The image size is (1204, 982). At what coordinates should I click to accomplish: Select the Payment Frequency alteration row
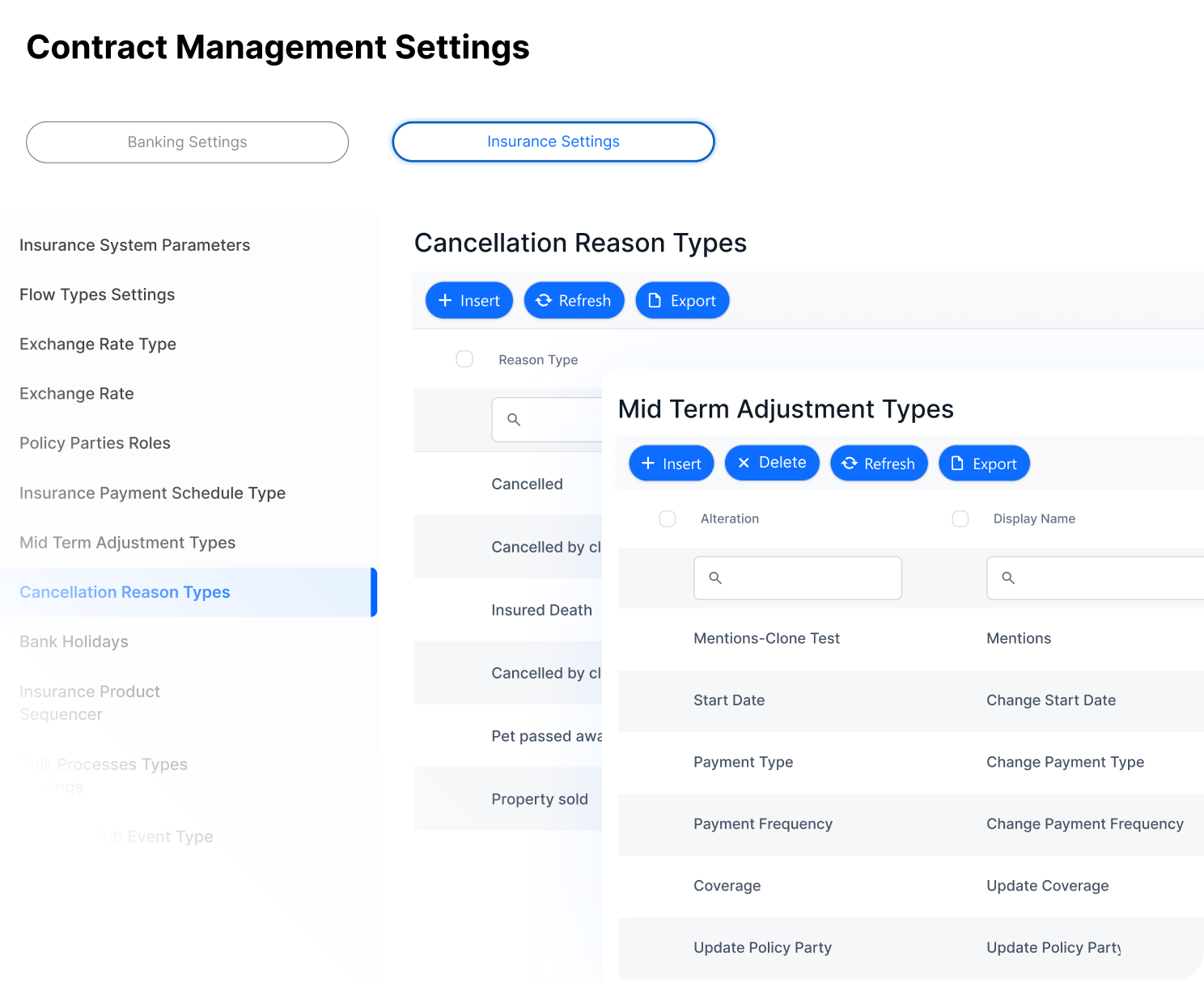click(762, 824)
